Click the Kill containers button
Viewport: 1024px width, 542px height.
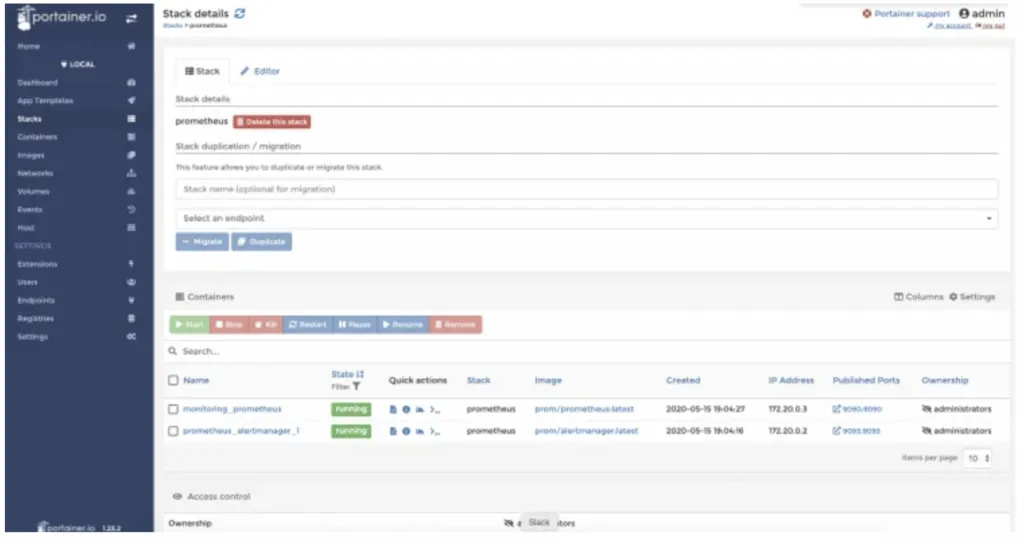point(266,325)
